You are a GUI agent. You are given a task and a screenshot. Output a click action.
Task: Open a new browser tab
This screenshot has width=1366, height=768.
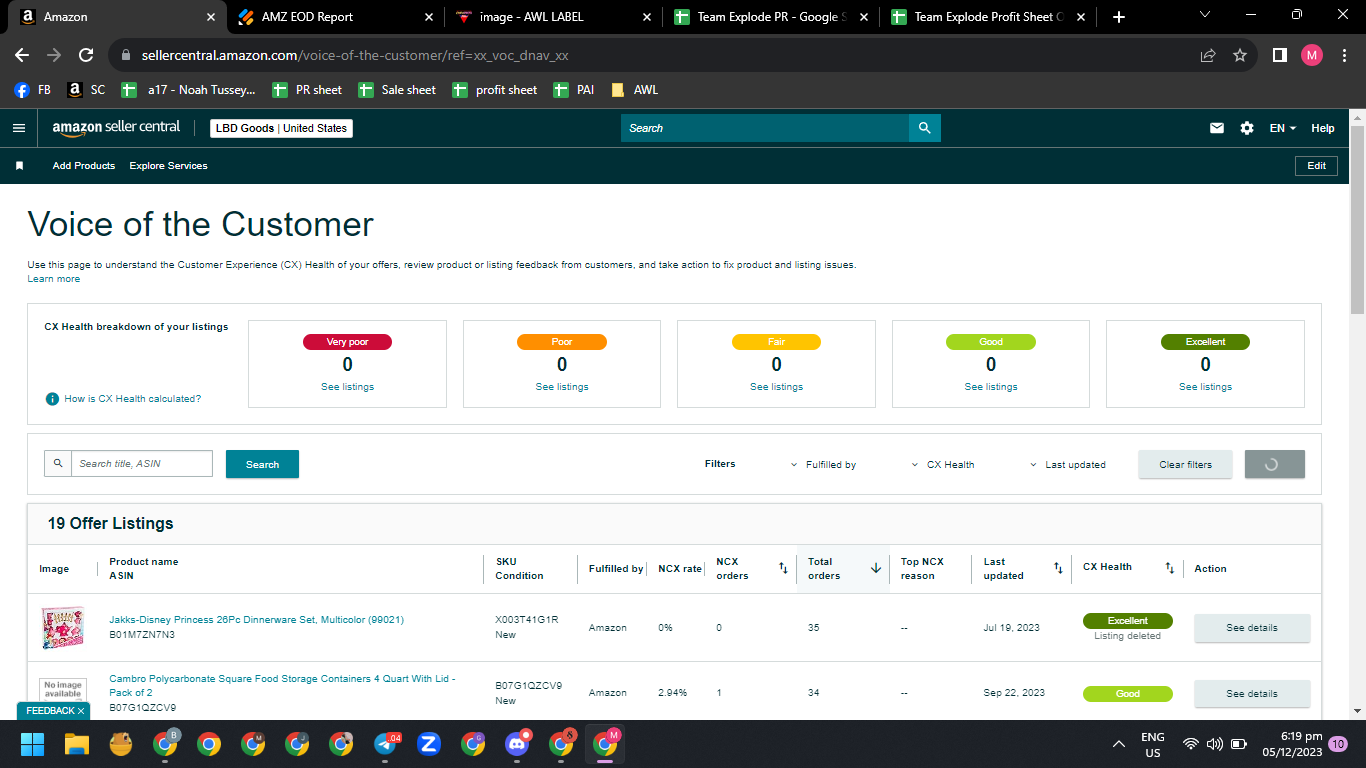tap(1119, 17)
